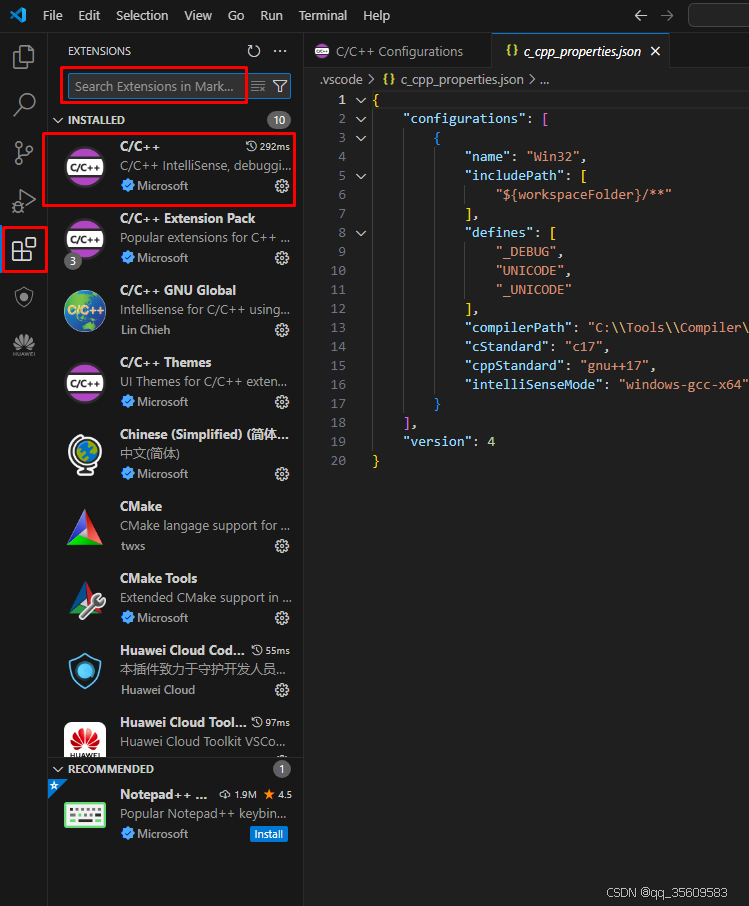749x906 pixels.
Task: Open manage gear for CMake Tools
Action: coord(281,618)
